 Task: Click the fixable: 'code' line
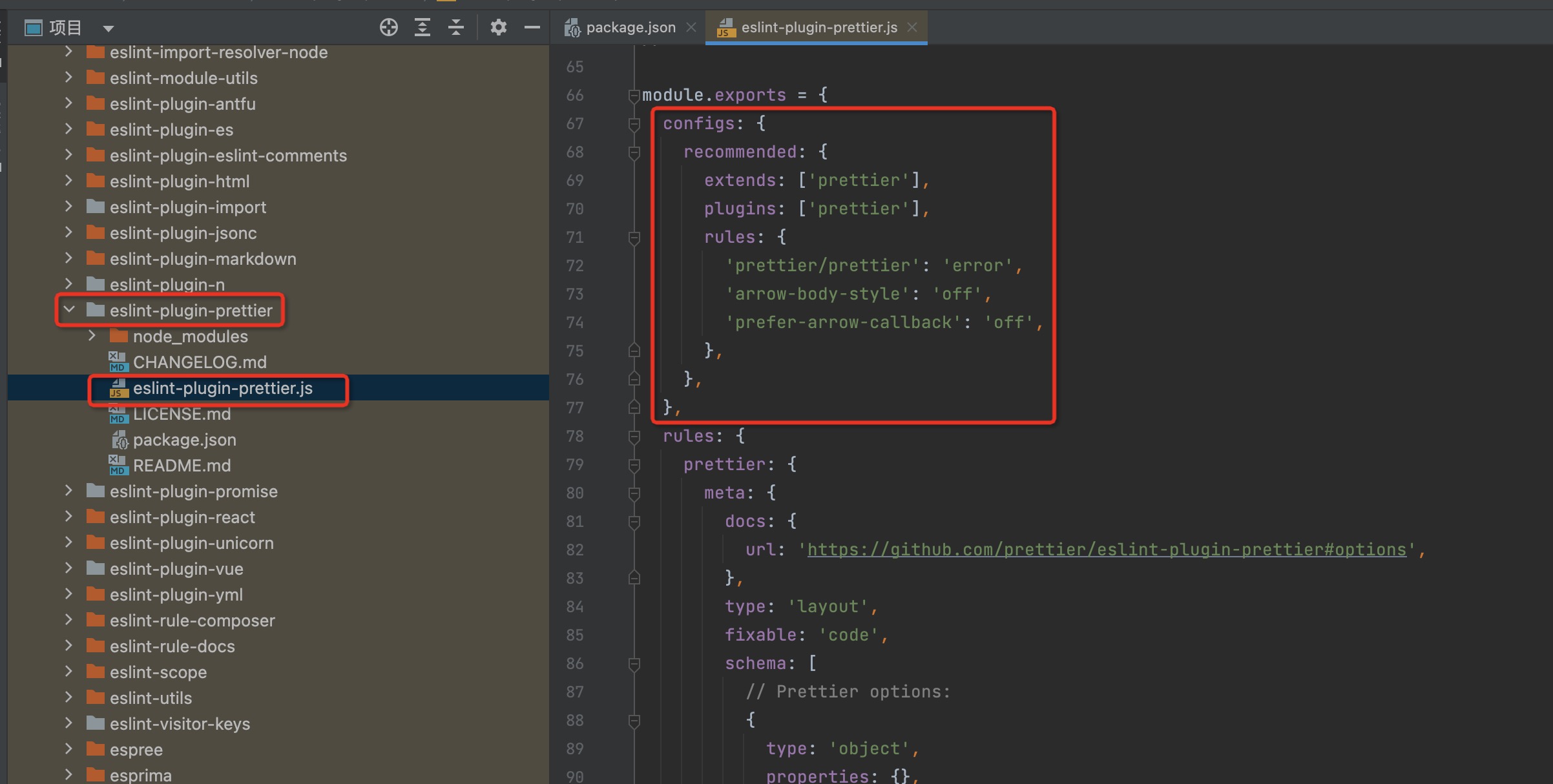[807, 635]
